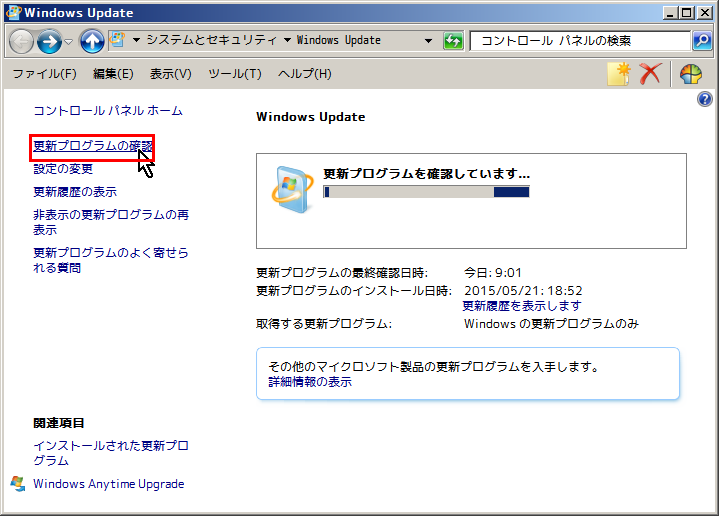The width and height of the screenshot is (719, 516).
Task: Close the Windows Update window
Action: (704, 12)
